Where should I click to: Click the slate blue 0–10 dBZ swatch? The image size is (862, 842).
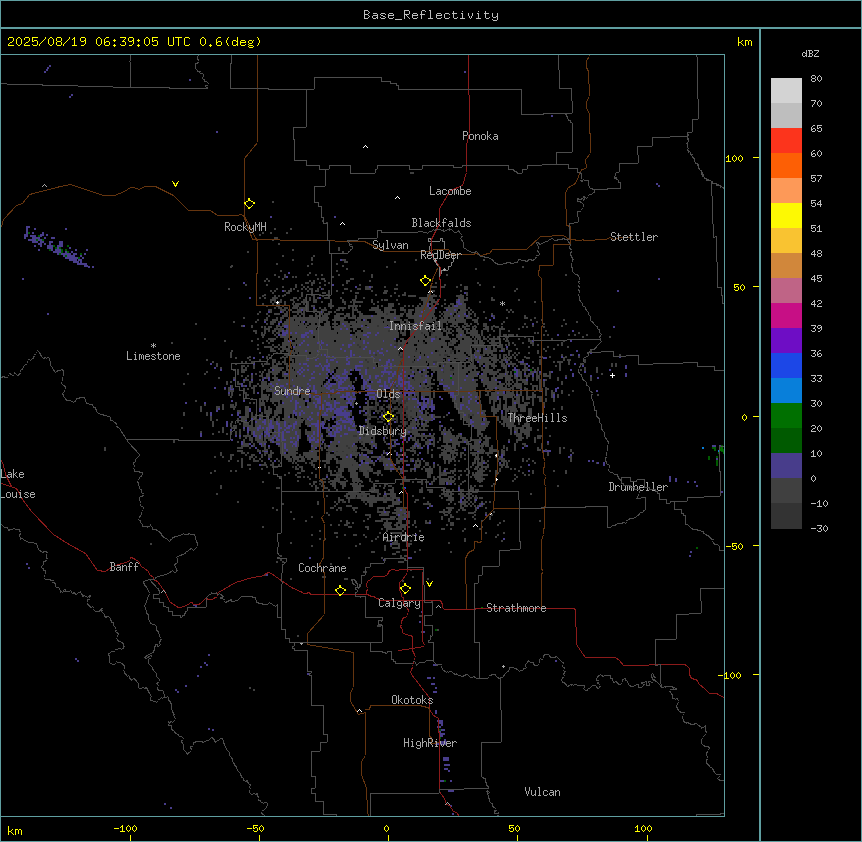point(786,466)
